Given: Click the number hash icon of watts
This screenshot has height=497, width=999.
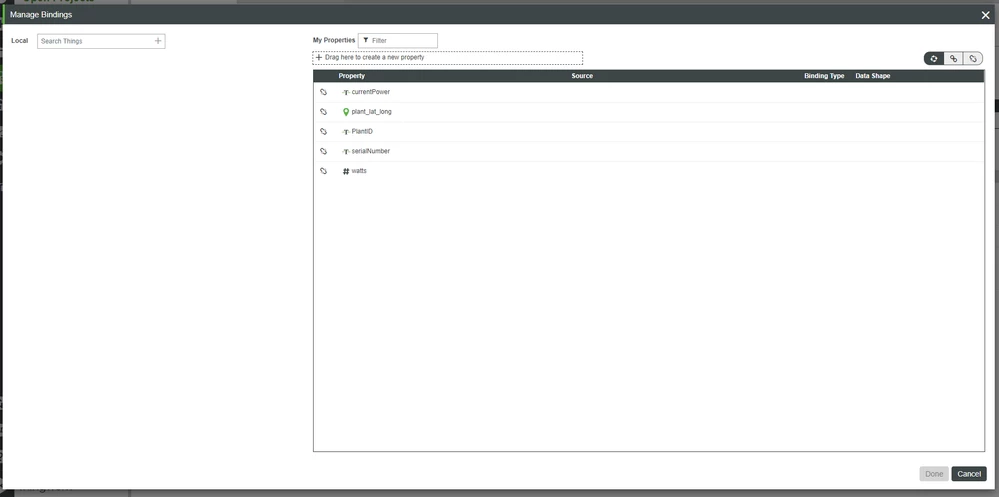Looking at the screenshot, I should [x=346, y=171].
